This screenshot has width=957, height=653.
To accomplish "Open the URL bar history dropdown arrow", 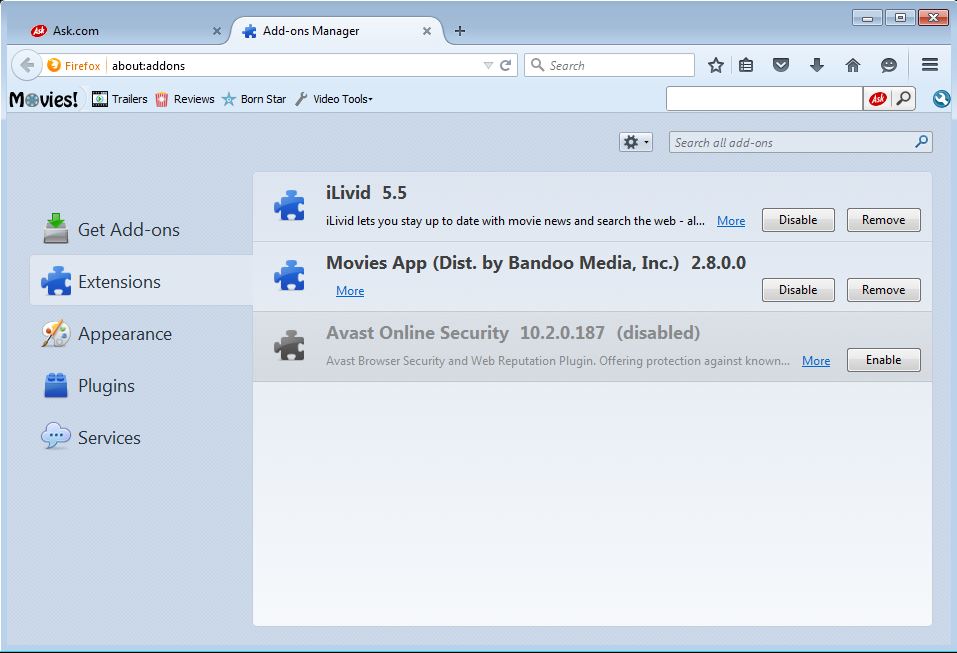I will click(488, 65).
